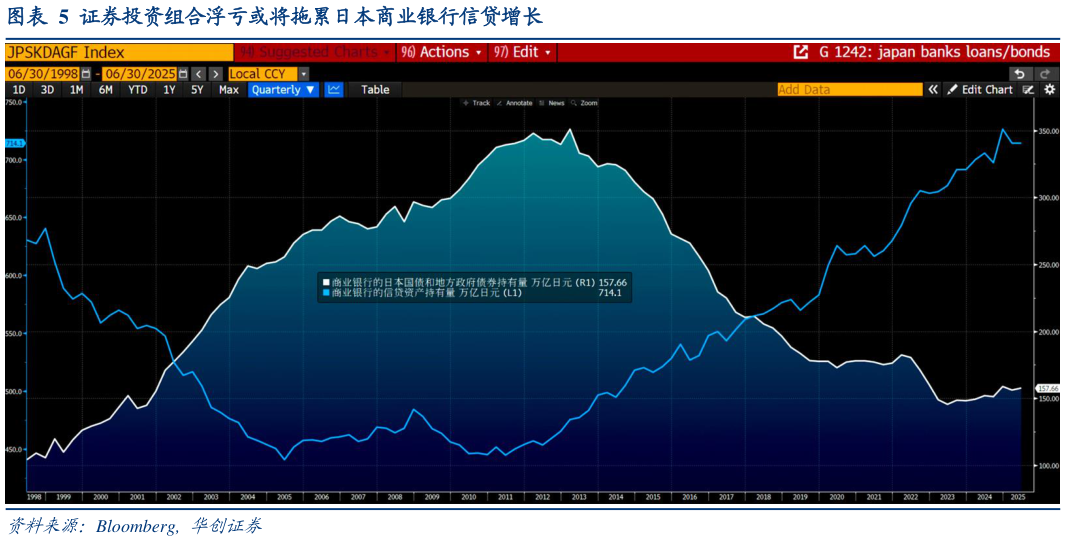This screenshot has height=541, width=1066.
Task: Expand the Quarterly periodicity dropdown
Action: pyautogui.click(x=283, y=90)
